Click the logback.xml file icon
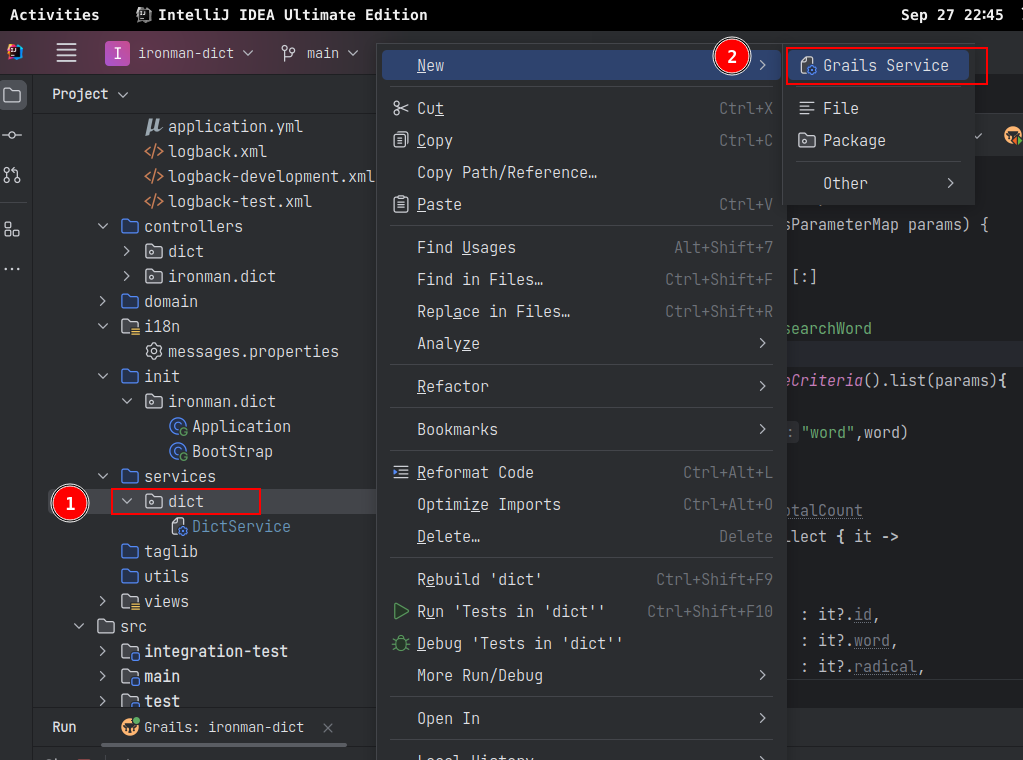Screen dimensions: 1023x760 click(x=153, y=151)
